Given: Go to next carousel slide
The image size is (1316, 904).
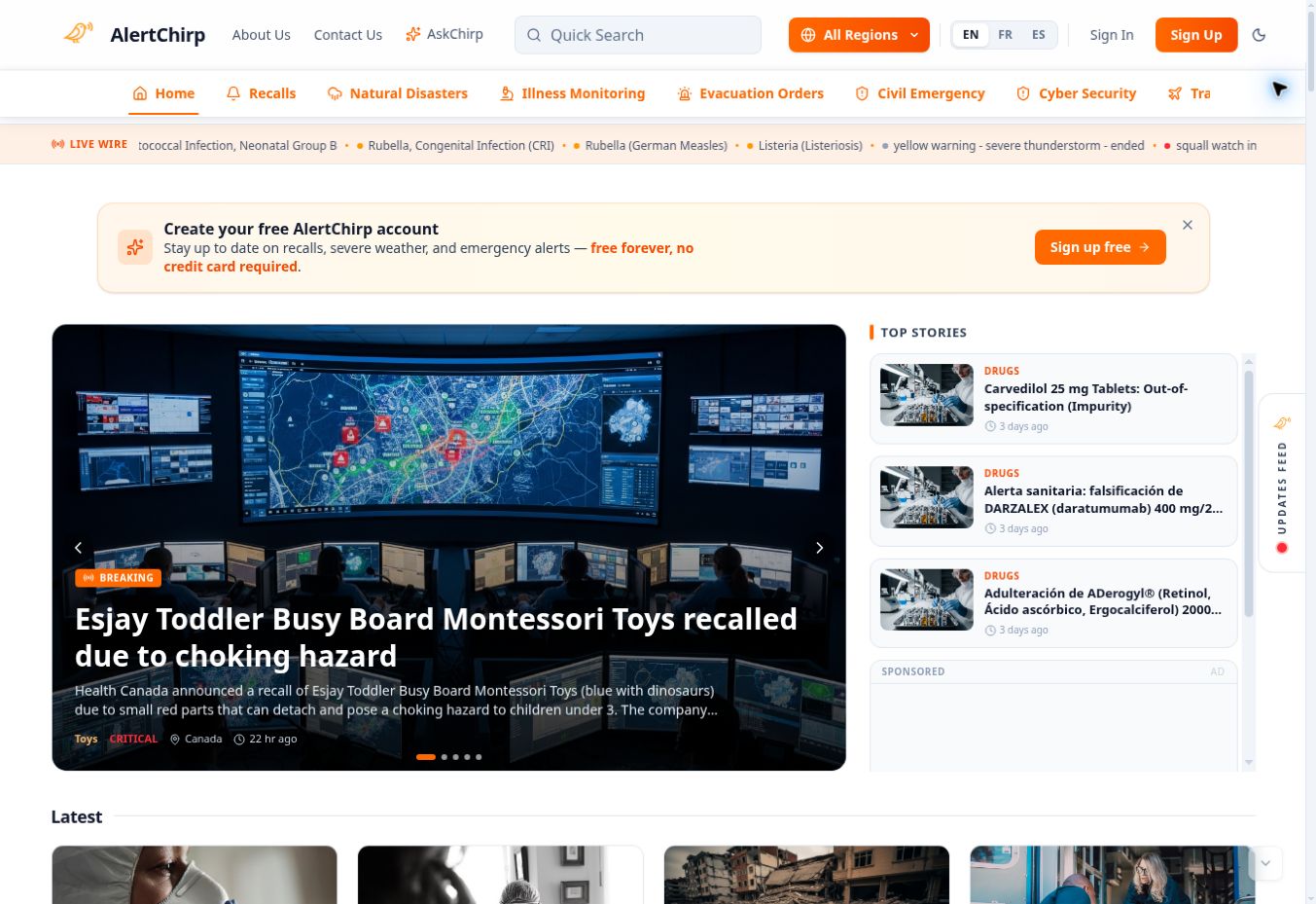Looking at the screenshot, I should pos(819,548).
